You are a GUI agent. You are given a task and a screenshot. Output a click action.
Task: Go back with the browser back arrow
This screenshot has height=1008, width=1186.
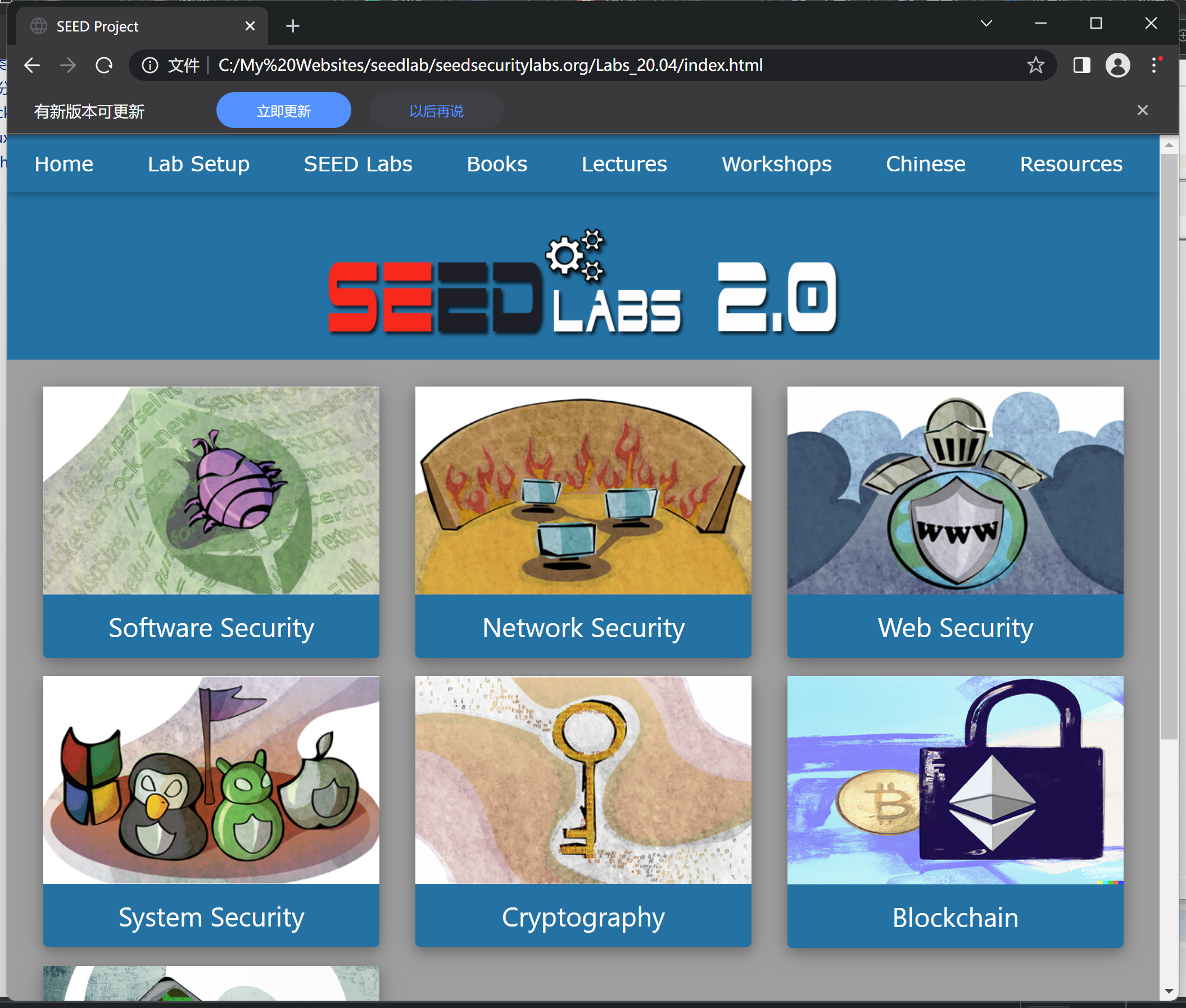pyautogui.click(x=32, y=65)
